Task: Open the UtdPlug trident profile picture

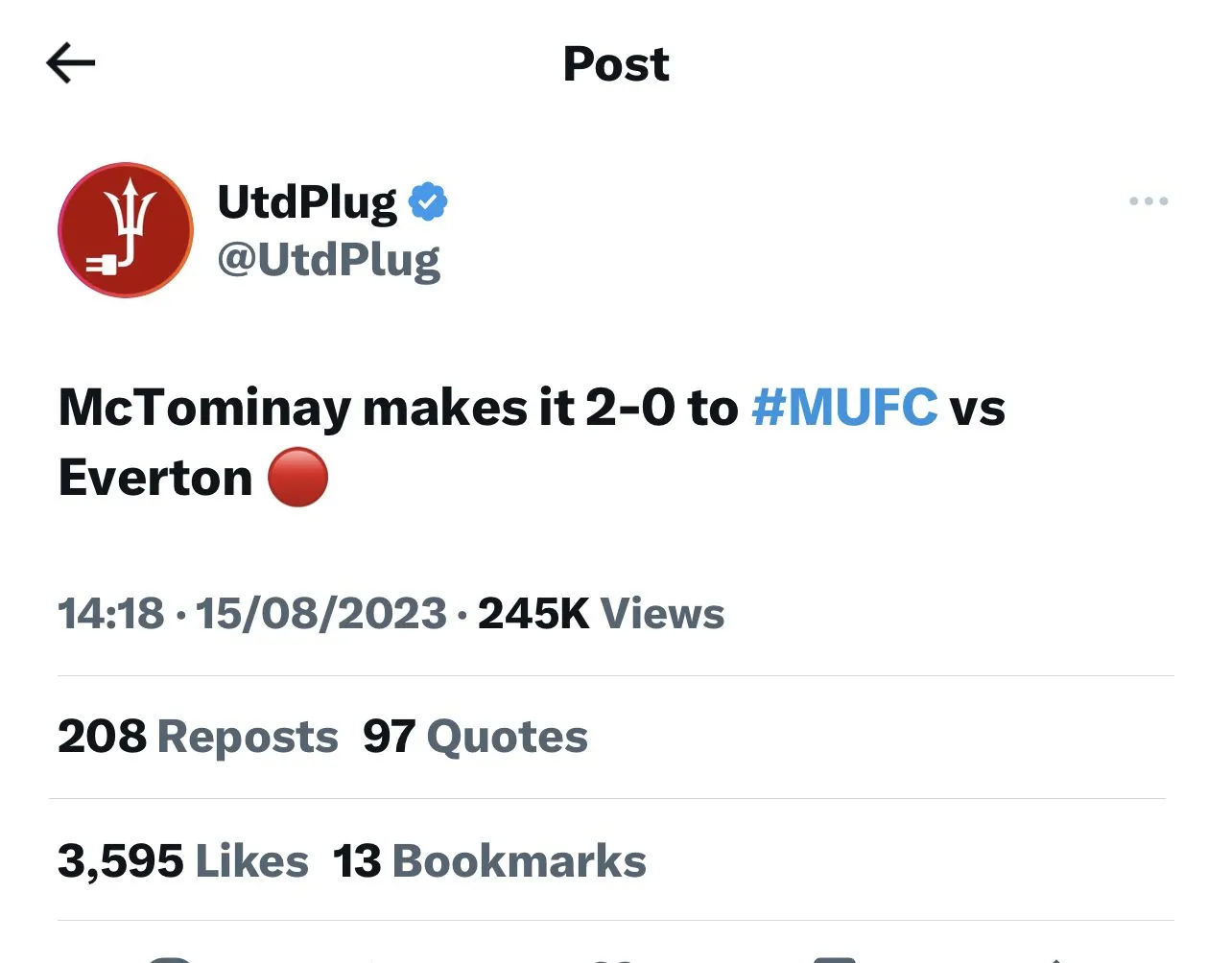Action: coord(126,230)
